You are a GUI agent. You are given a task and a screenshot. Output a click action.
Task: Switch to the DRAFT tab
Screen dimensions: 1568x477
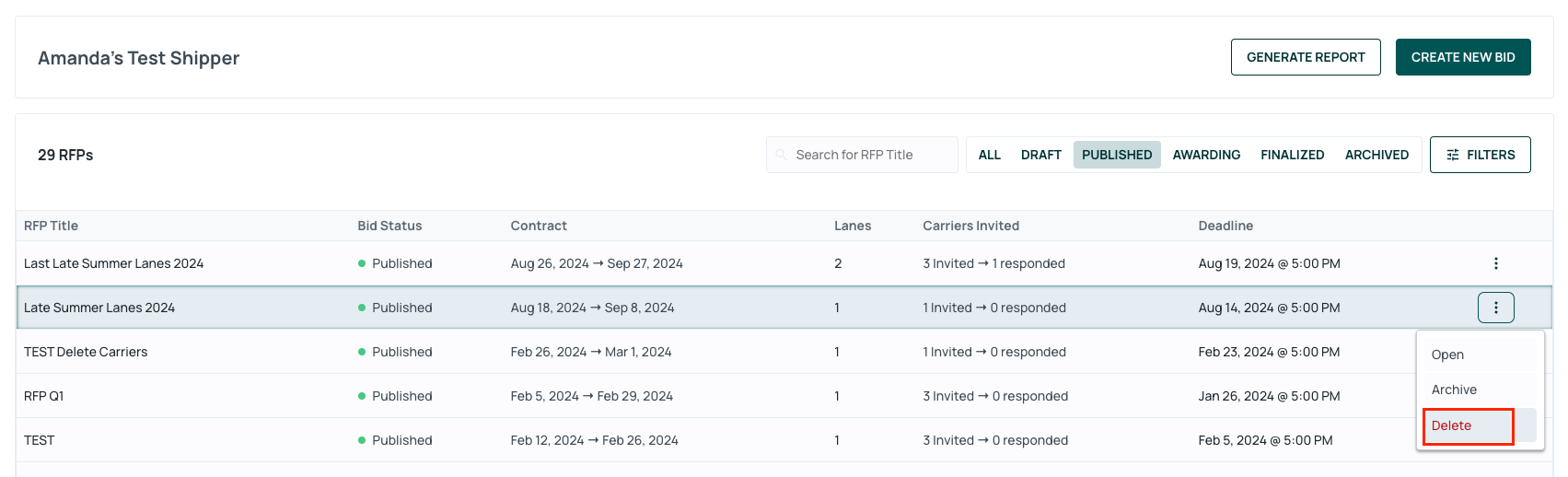tap(1040, 155)
